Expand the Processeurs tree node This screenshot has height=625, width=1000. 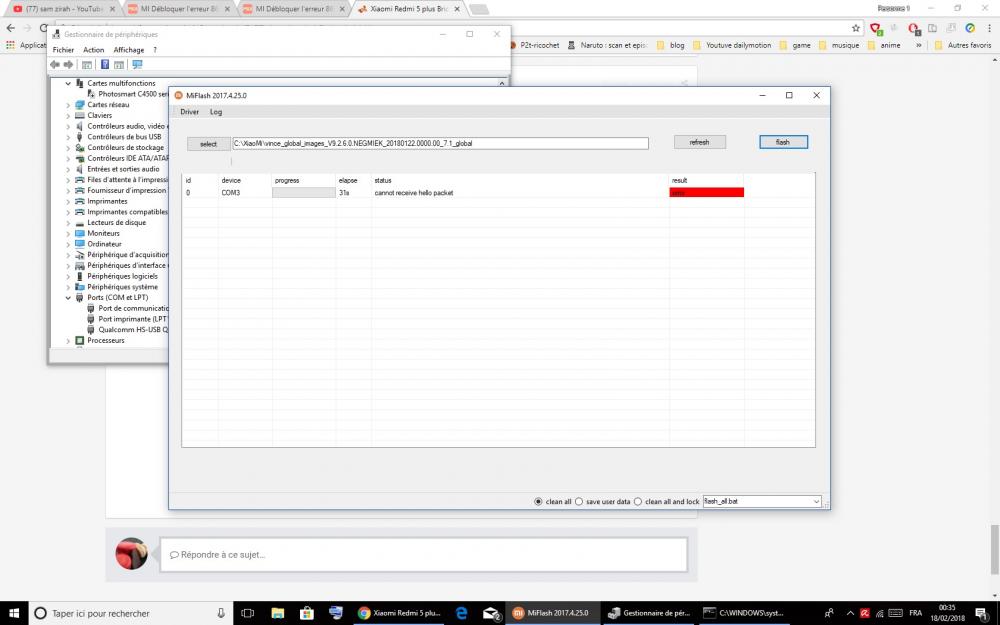68,340
